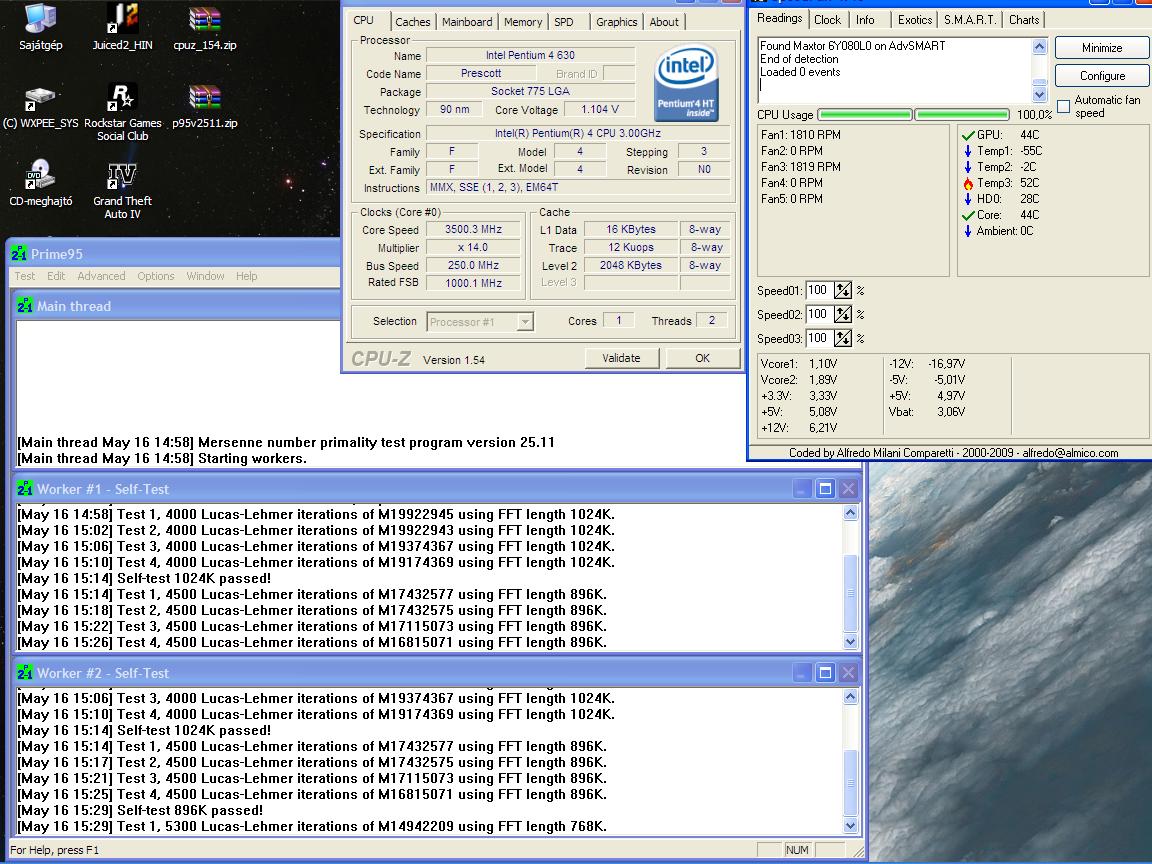1152x864 pixels.
Task: Click the CPU-Z Validate button
Action: (x=622, y=358)
